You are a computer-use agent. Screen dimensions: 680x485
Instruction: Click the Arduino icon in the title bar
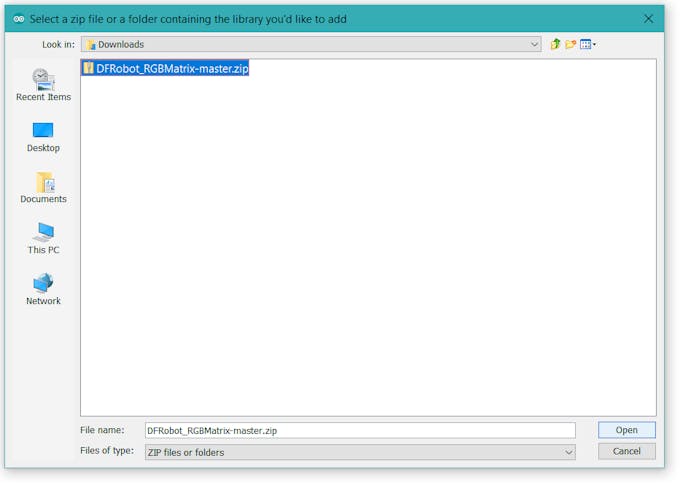click(x=19, y=19)
